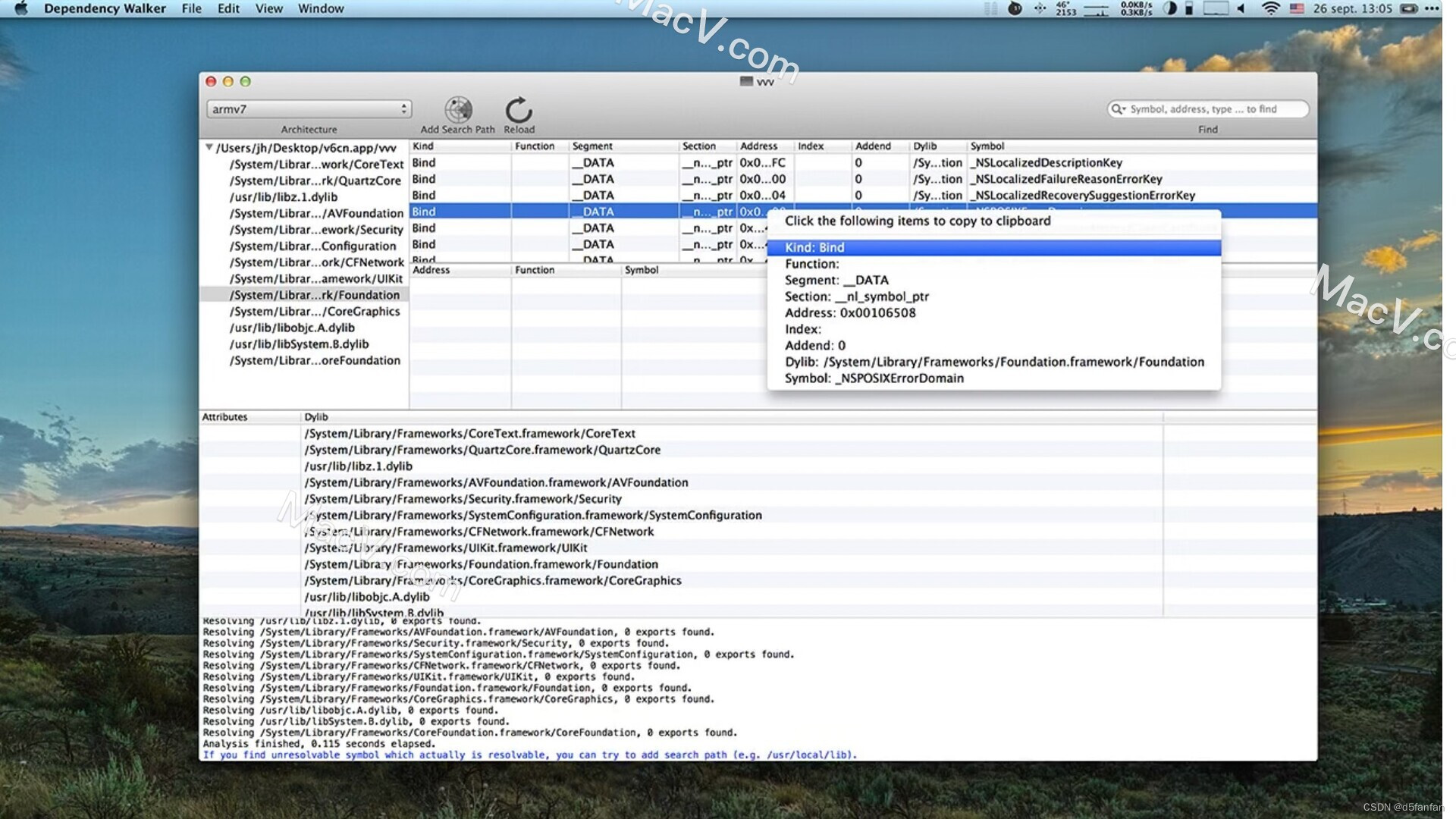1456x819 pixels.
Task: Select the highlighted Bind row in the symbols table
Action: pyautogui.click(x=531, y=212)
